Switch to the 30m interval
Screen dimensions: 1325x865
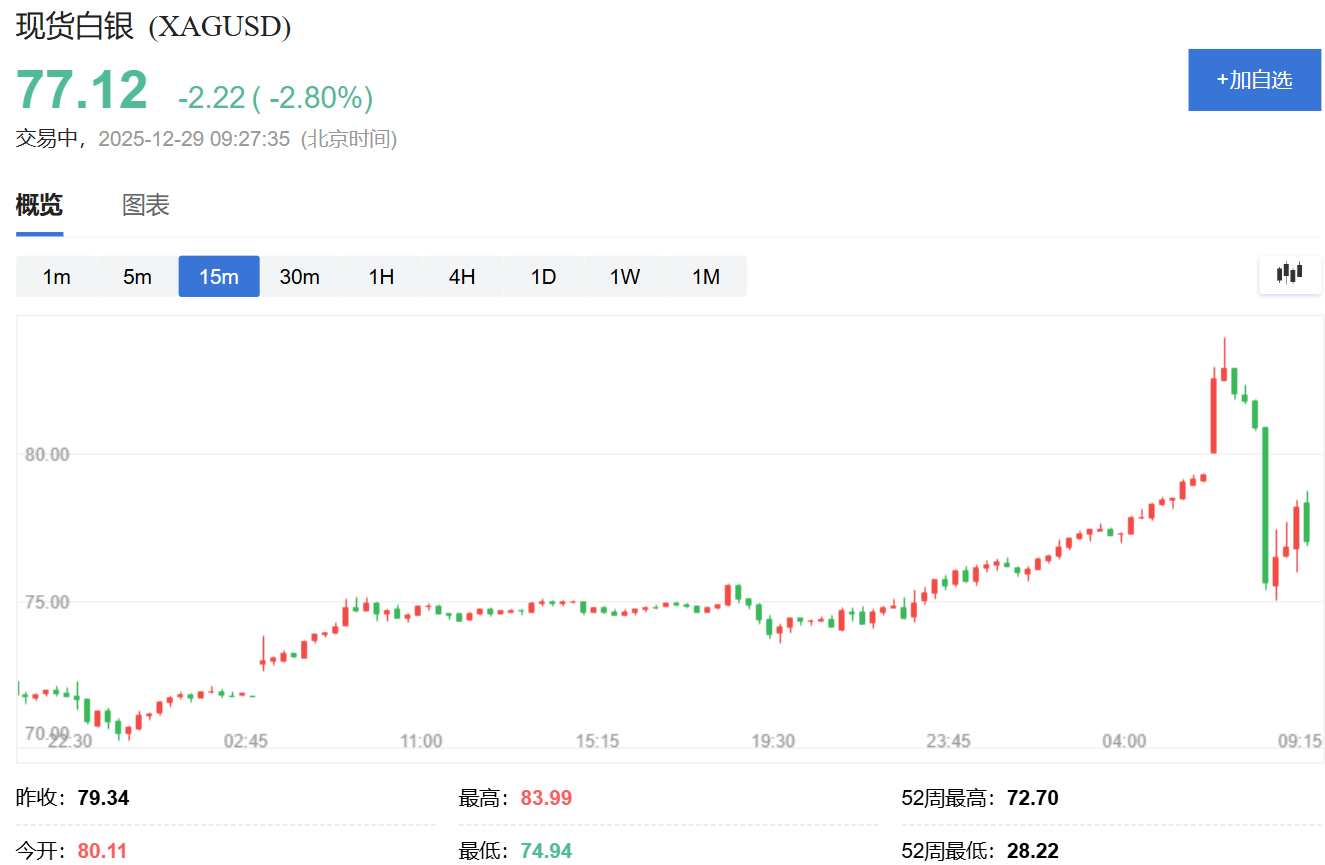coord(300,277)
